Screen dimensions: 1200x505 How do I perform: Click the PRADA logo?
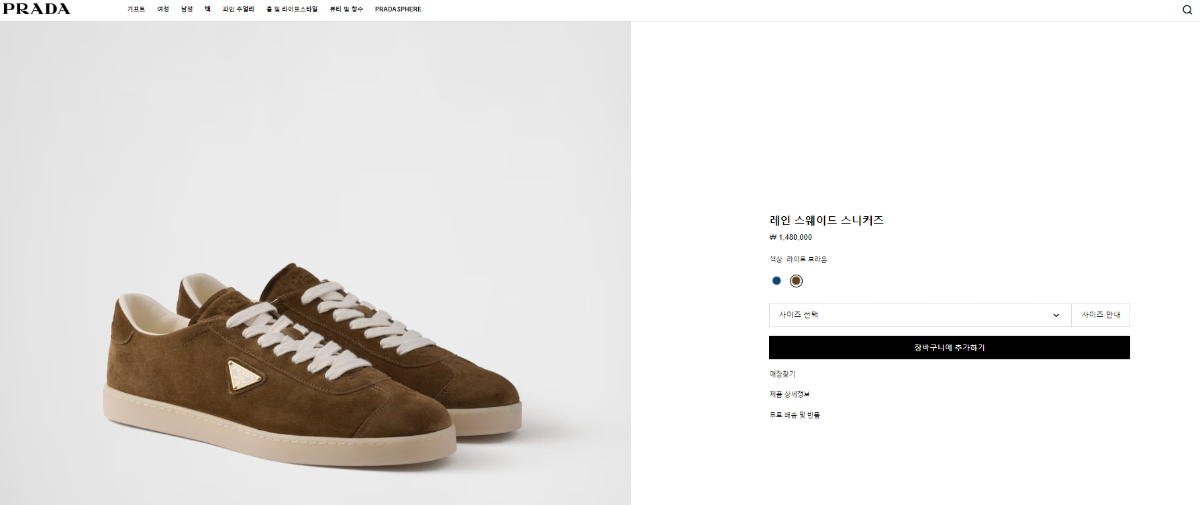click(x=36, y=9)
